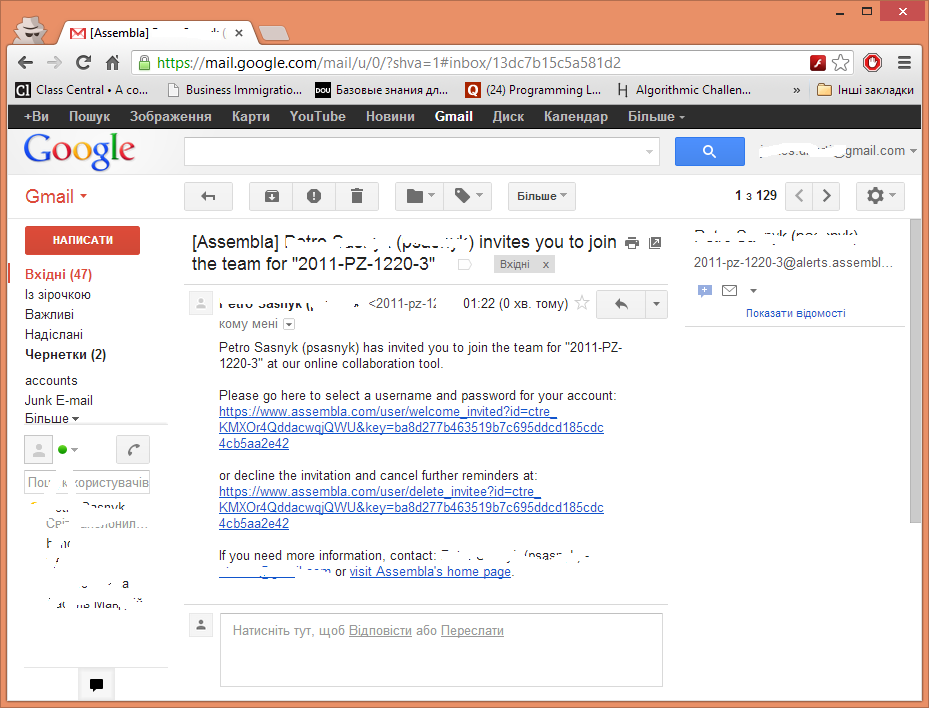Remove the Вхідні label from conversation
This screenshot has height=708, width=929.
[x=546, y=264]
